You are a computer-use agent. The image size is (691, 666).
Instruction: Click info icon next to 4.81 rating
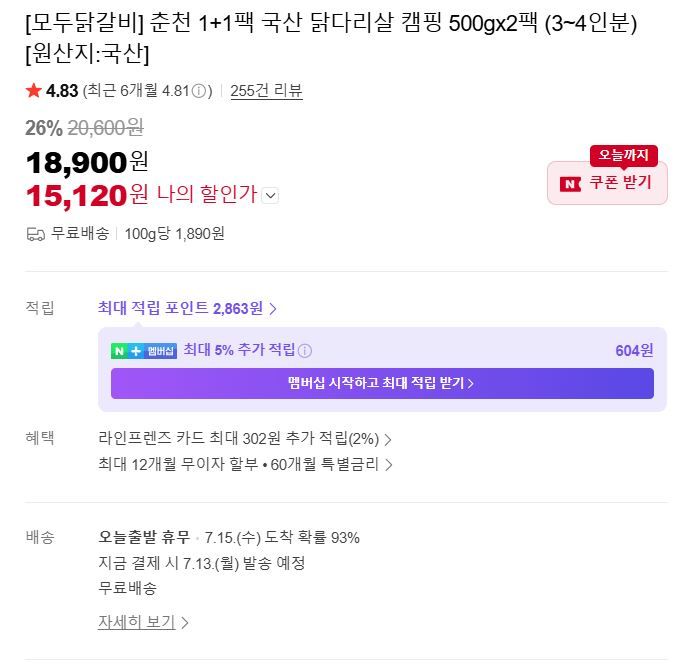tap(199, 91)
